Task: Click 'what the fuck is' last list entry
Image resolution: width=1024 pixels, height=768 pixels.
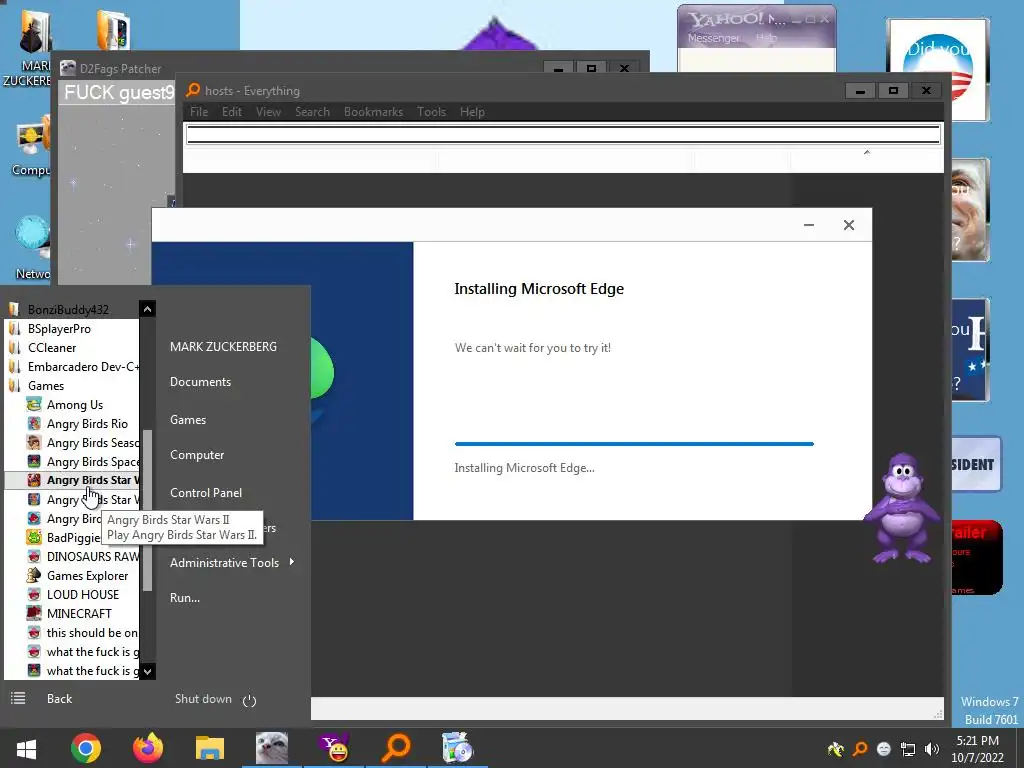Action: [x=91, y=671]
